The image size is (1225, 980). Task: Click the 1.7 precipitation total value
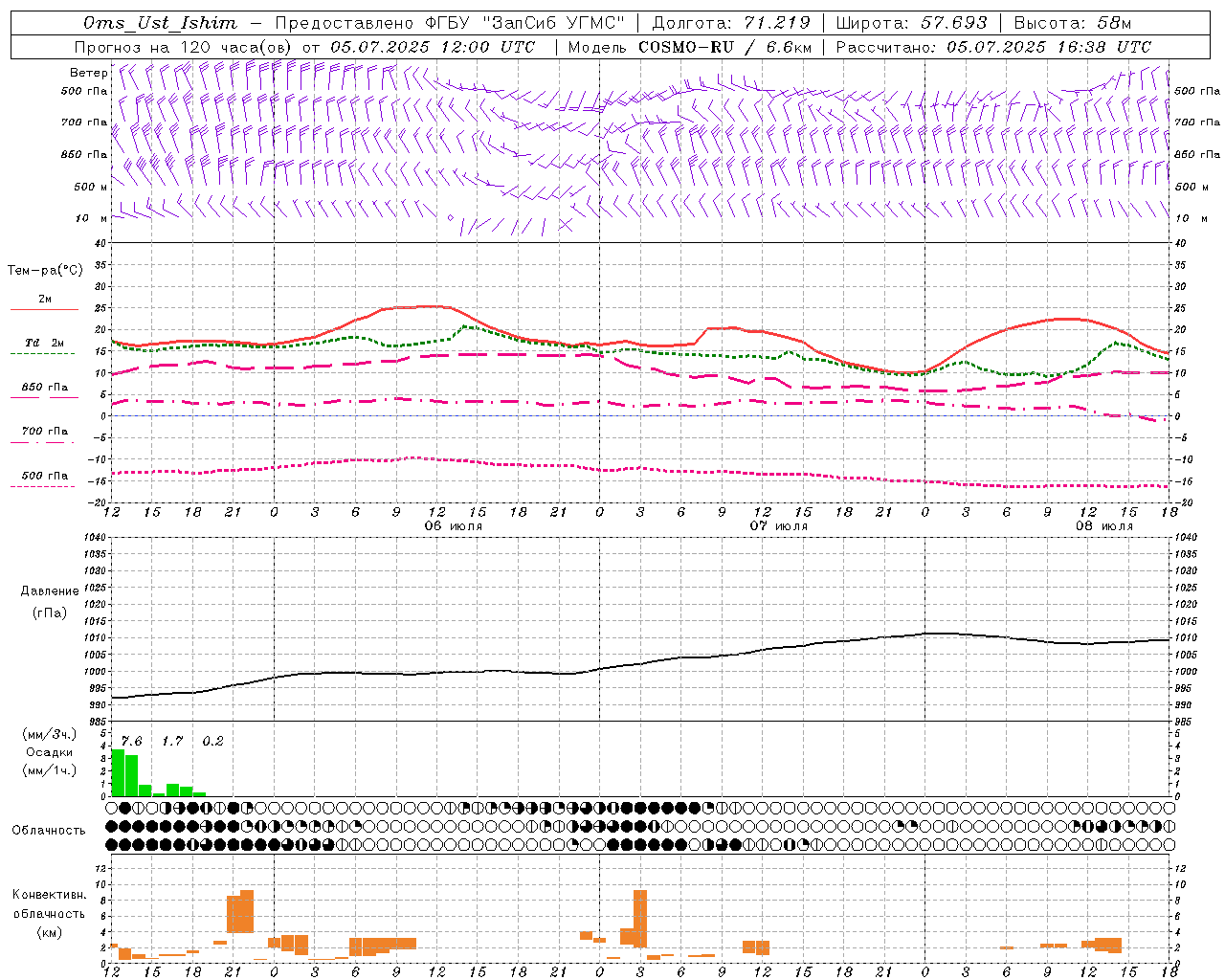coord(172,741)
